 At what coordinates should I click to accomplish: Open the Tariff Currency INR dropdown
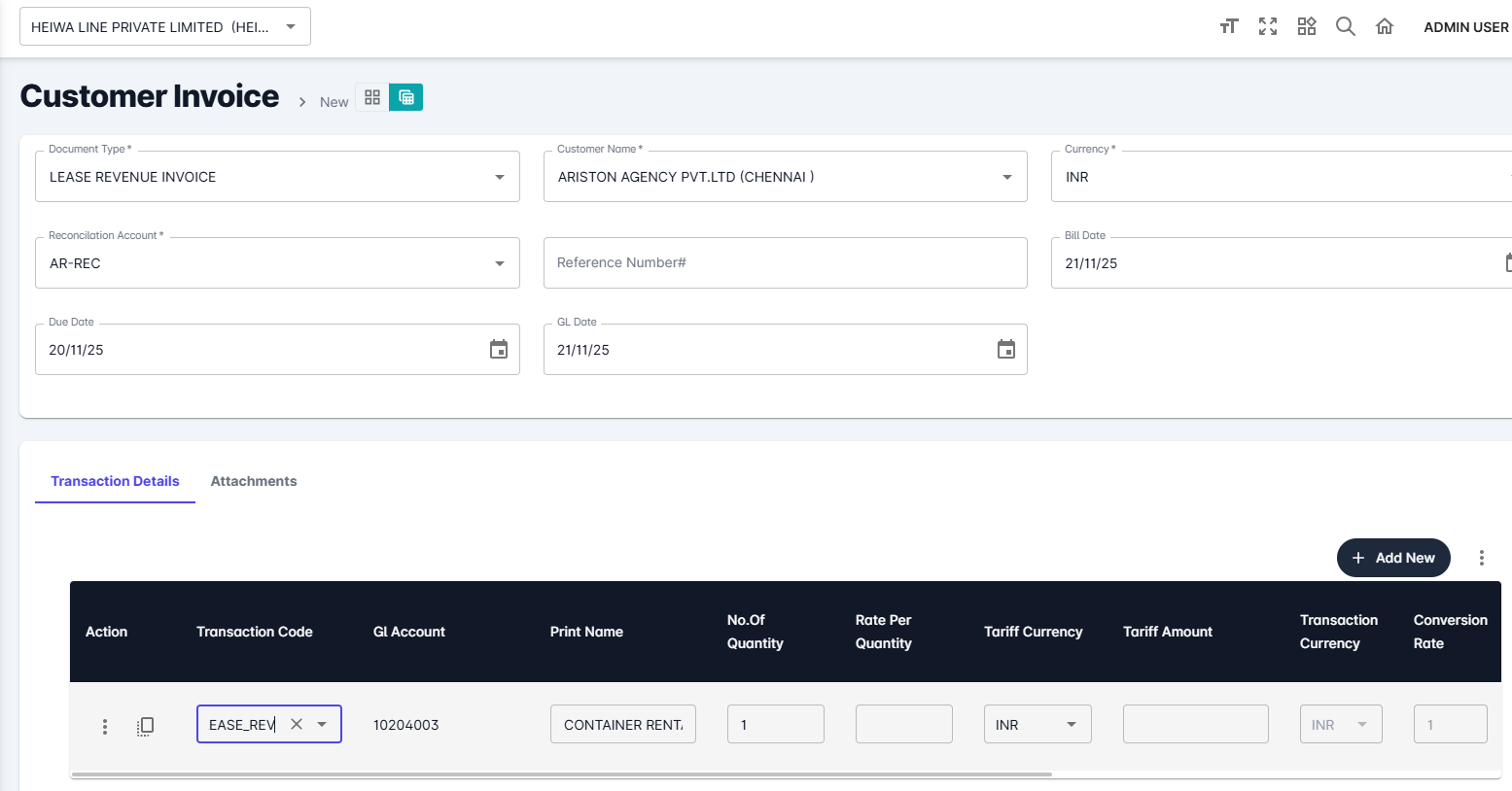(x=1071, y=725)
